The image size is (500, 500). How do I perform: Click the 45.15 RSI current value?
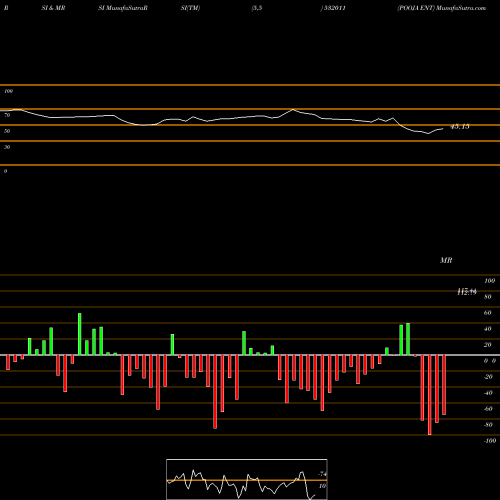point(460,127)
